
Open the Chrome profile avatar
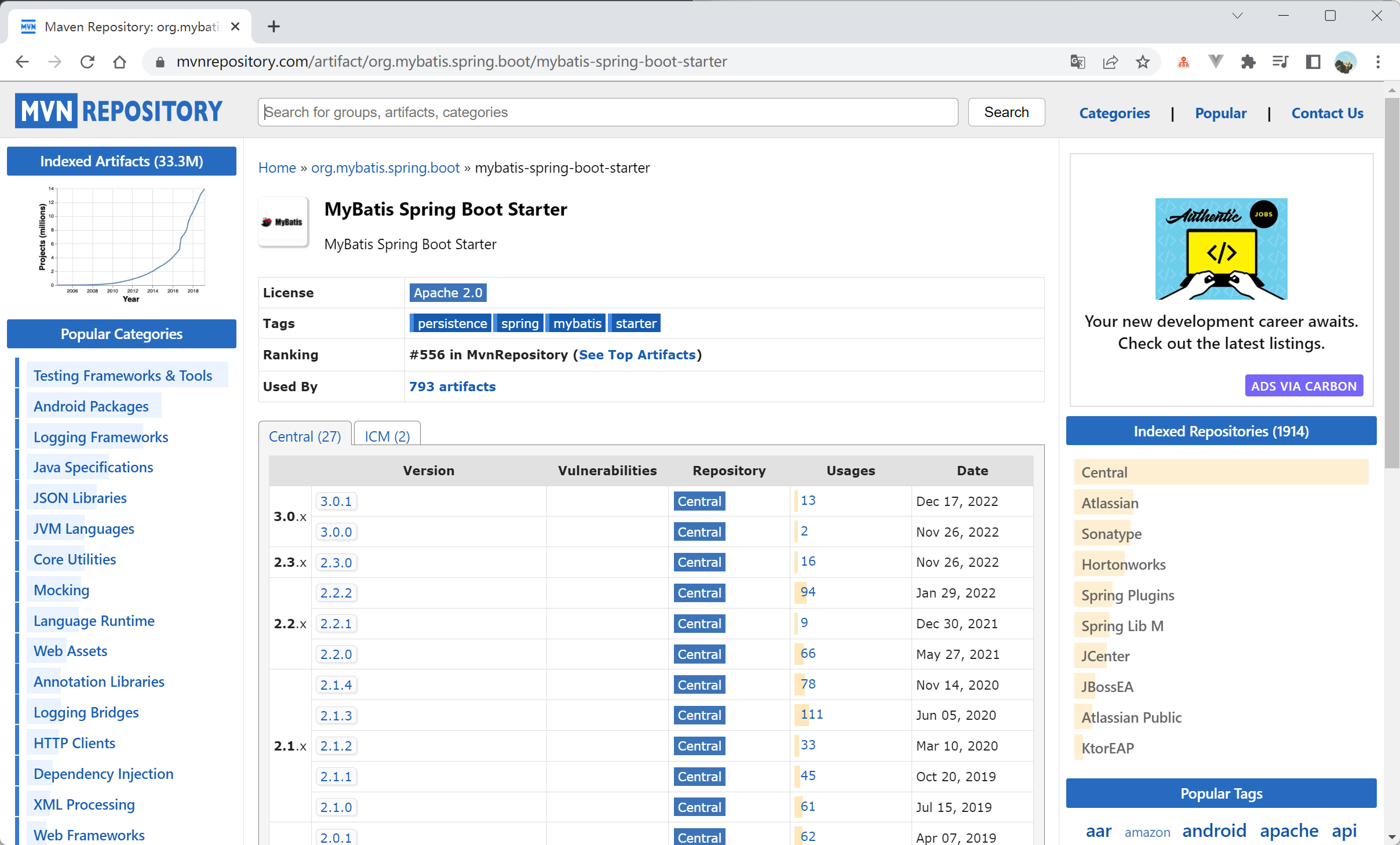pyautogui.click(x=1345, y=61)
